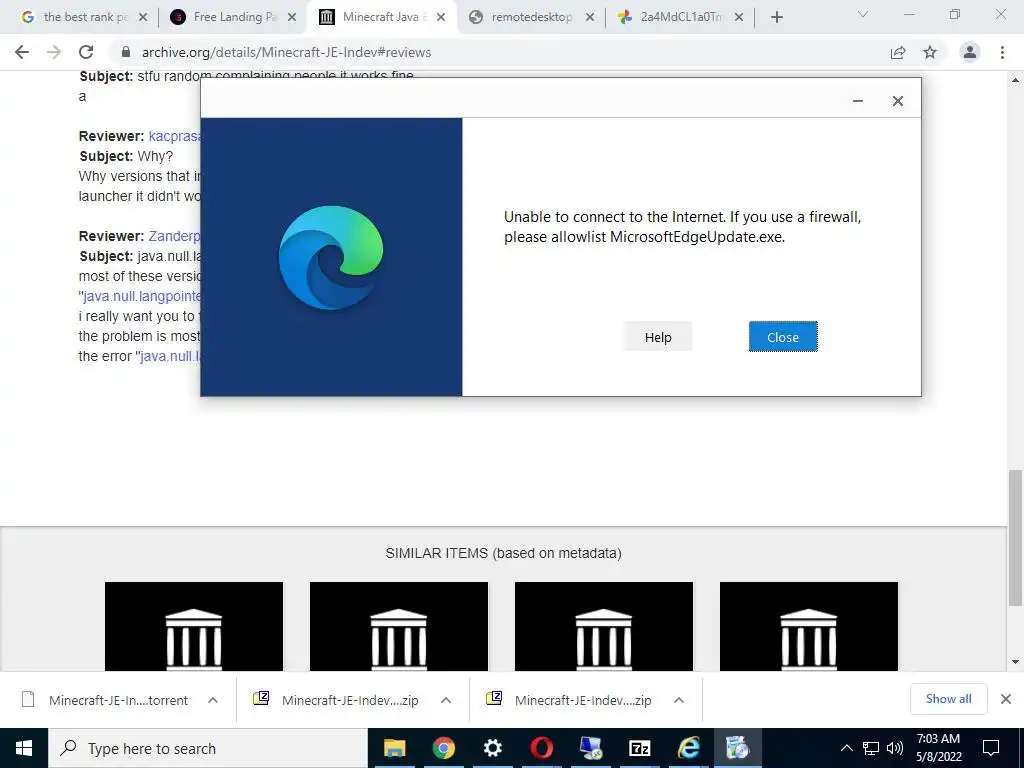Open Settings gear from the taskbar
The width and height of the screenshot is (1024, 768).
492,748
